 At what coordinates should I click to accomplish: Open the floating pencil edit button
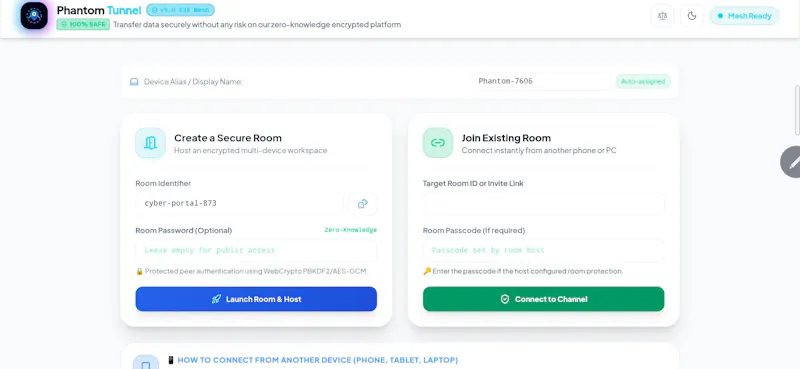point(791,162)
